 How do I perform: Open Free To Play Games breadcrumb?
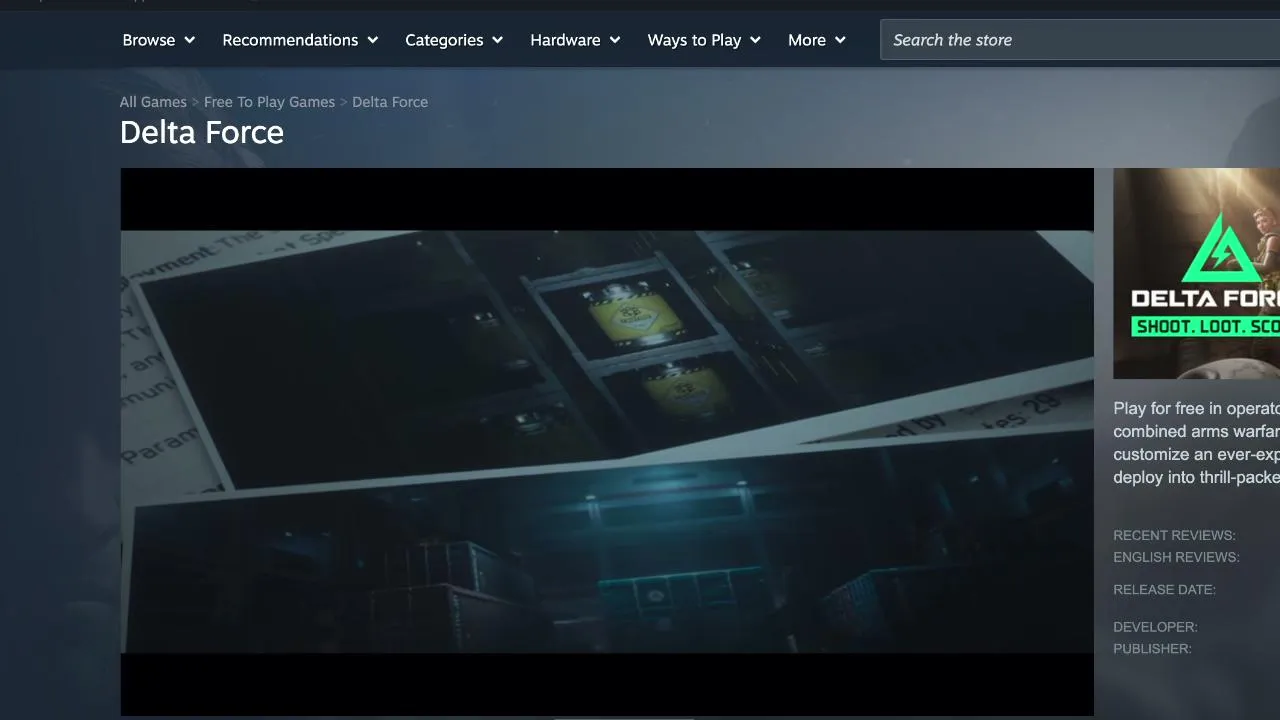[269, 102]
